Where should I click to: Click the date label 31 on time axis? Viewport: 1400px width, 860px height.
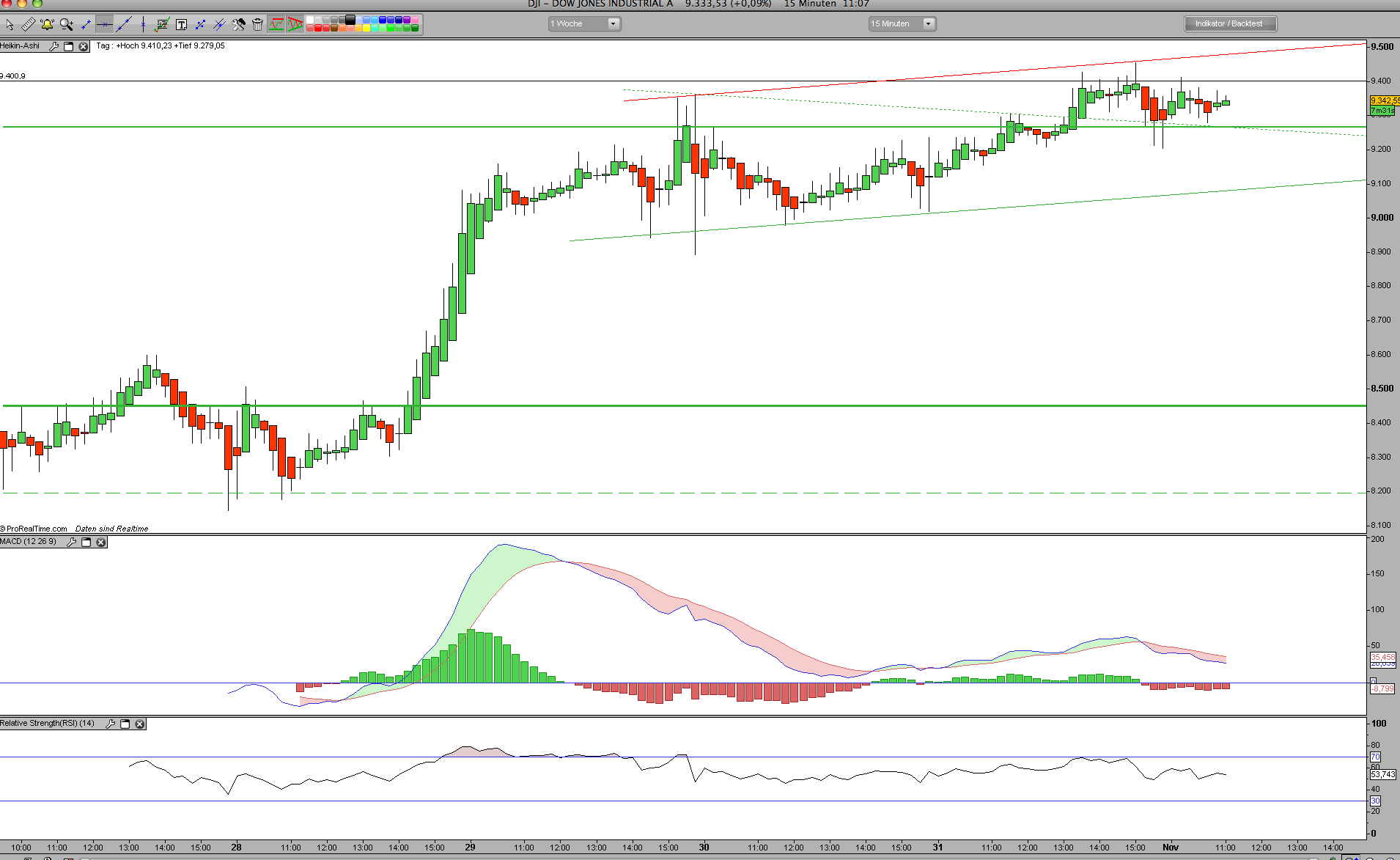pyautogui.click(x=937, y=847)
